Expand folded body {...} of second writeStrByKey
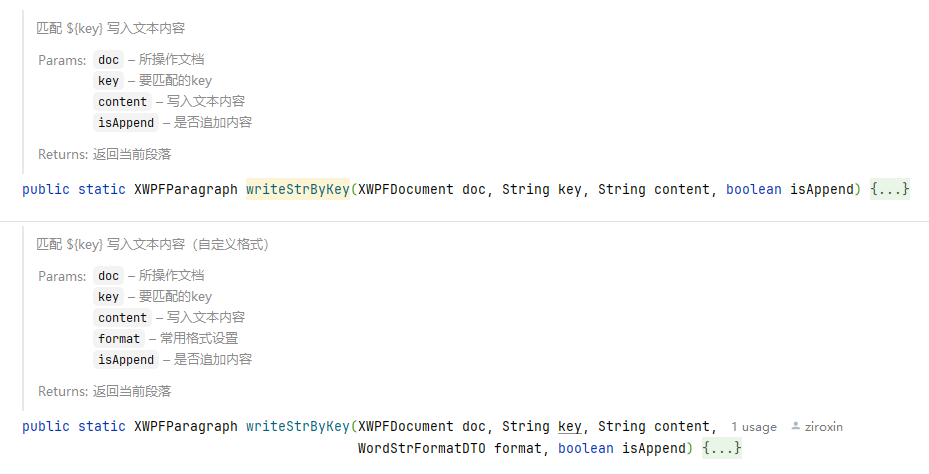 point(722,448)
